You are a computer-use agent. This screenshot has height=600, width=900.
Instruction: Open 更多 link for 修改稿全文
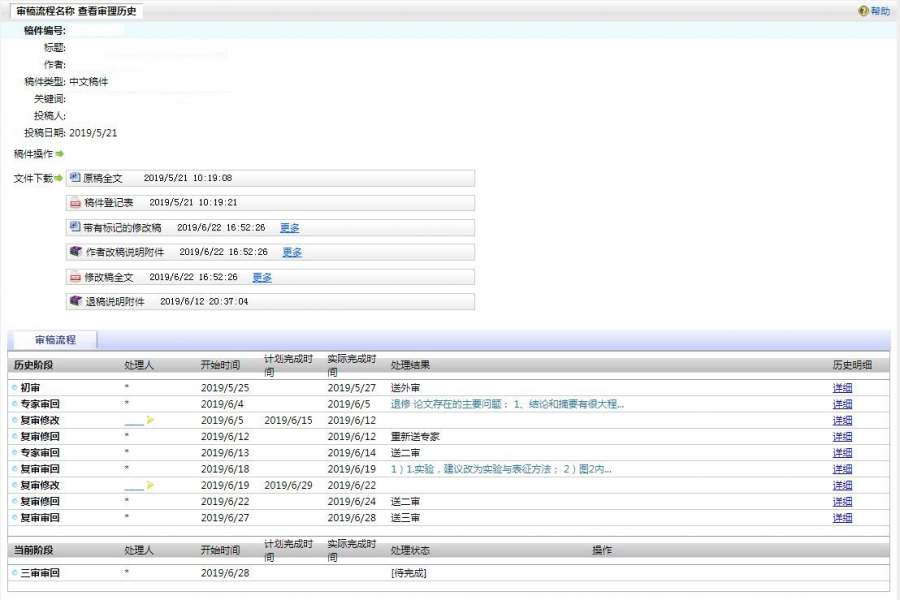[x=262, y=277]
